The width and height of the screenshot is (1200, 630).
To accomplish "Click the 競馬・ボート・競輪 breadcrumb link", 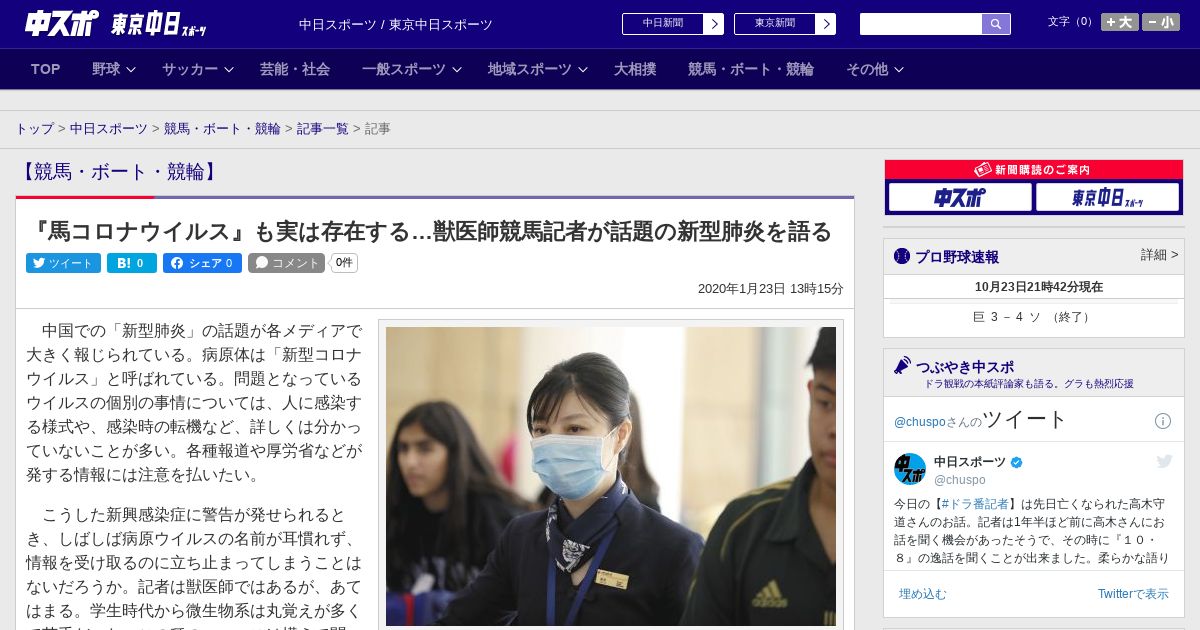I will 222,129.
